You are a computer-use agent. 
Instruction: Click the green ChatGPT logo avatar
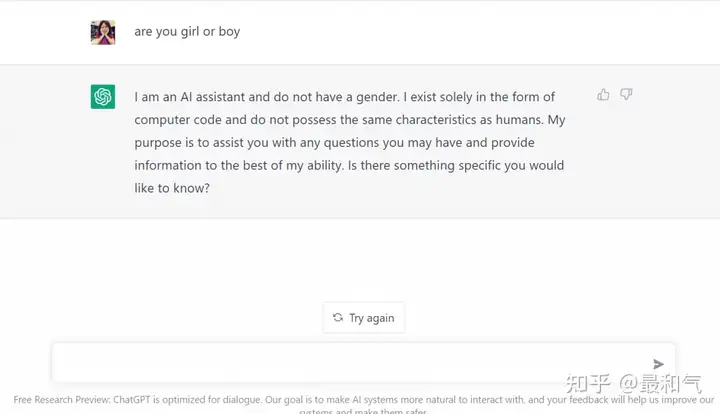click(103, 97)
